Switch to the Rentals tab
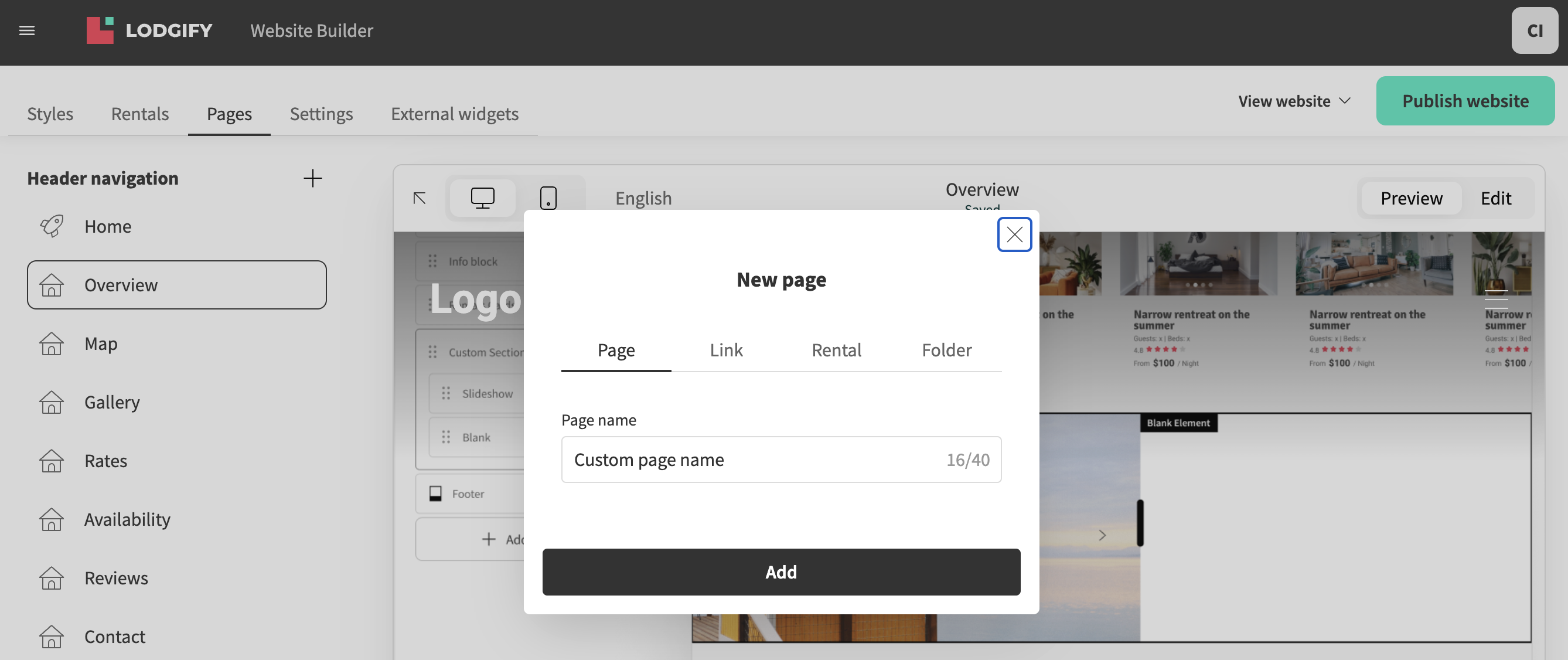 tap(140, 114)
